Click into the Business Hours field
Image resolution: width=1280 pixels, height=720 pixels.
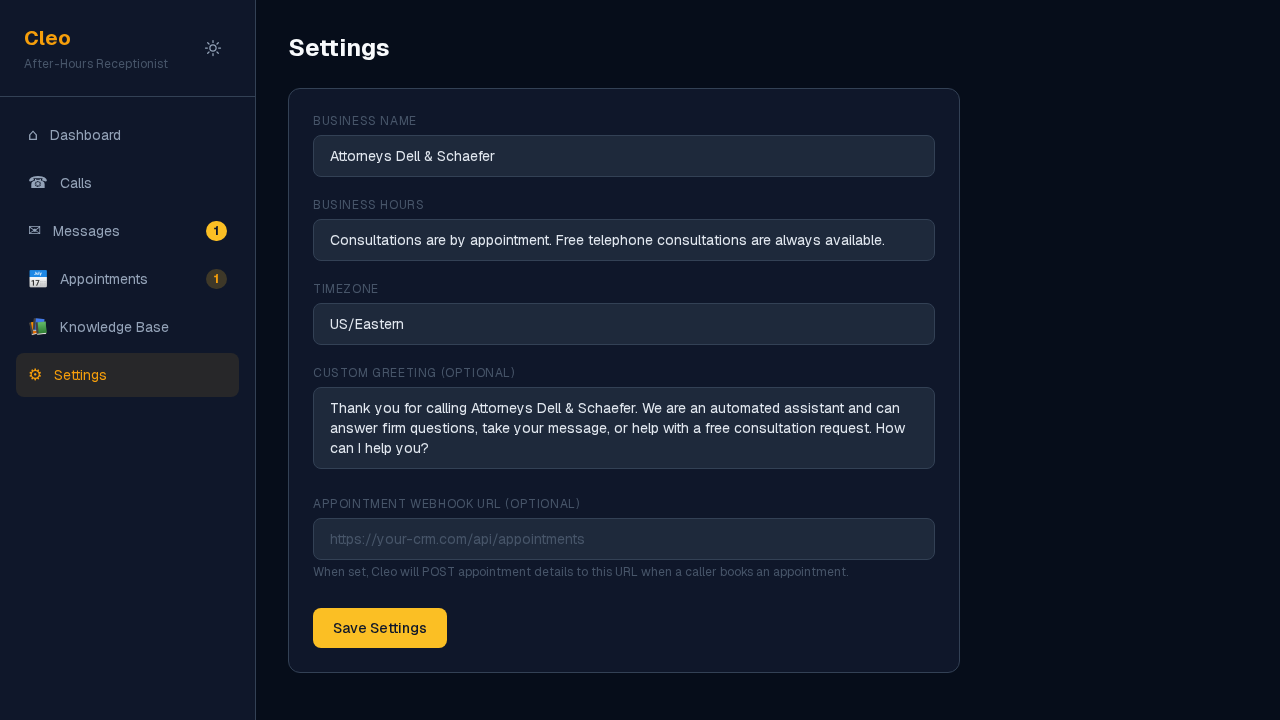point(623,240)
